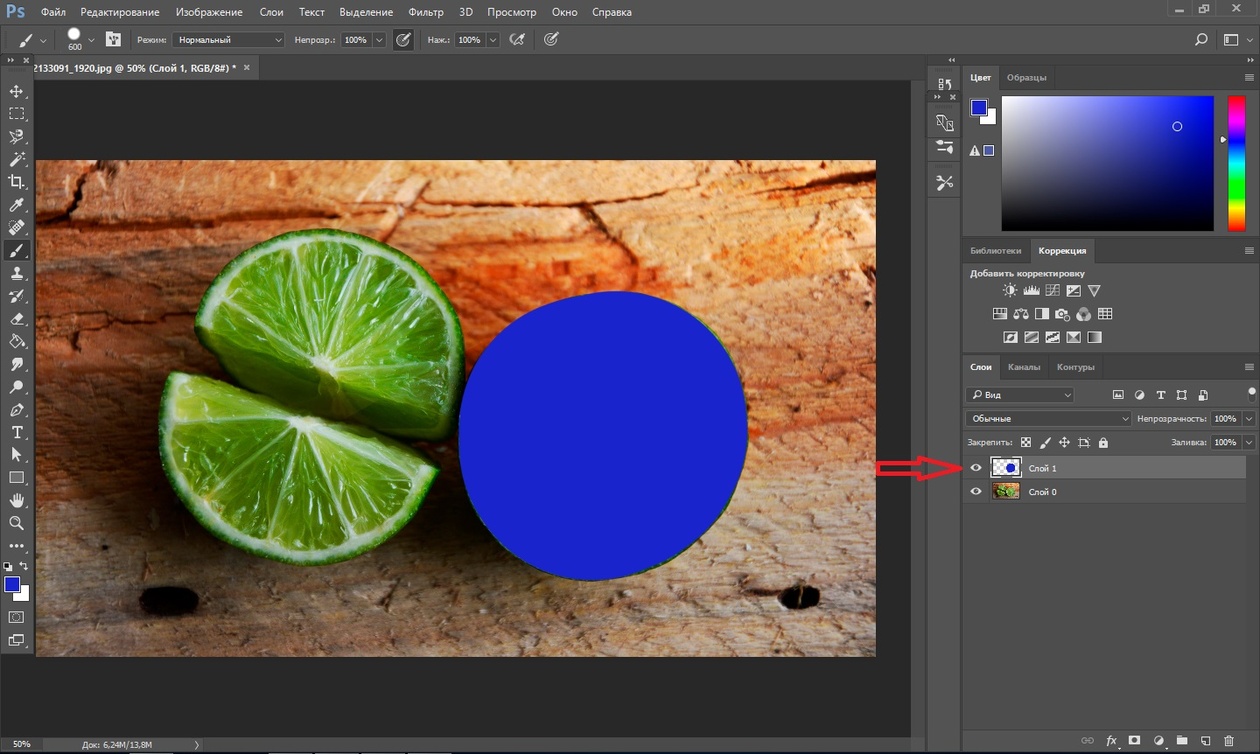Expand the layer filter Вид dropdown
The height and width of the screenshot is (754, 1260).
tap(1019, 395)
